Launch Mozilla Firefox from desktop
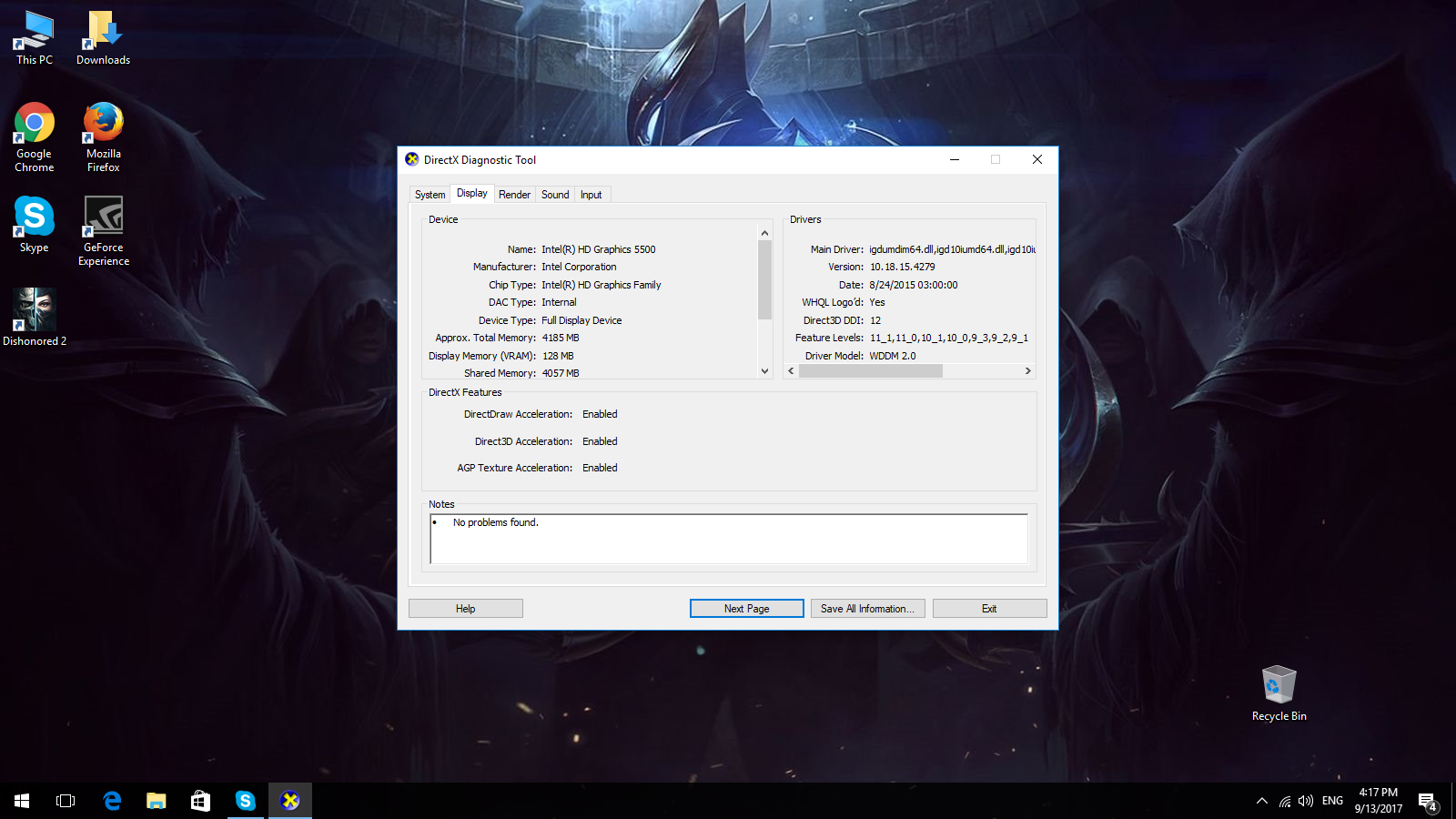Viewport: 1456px width, 819px height. (103, 137)
